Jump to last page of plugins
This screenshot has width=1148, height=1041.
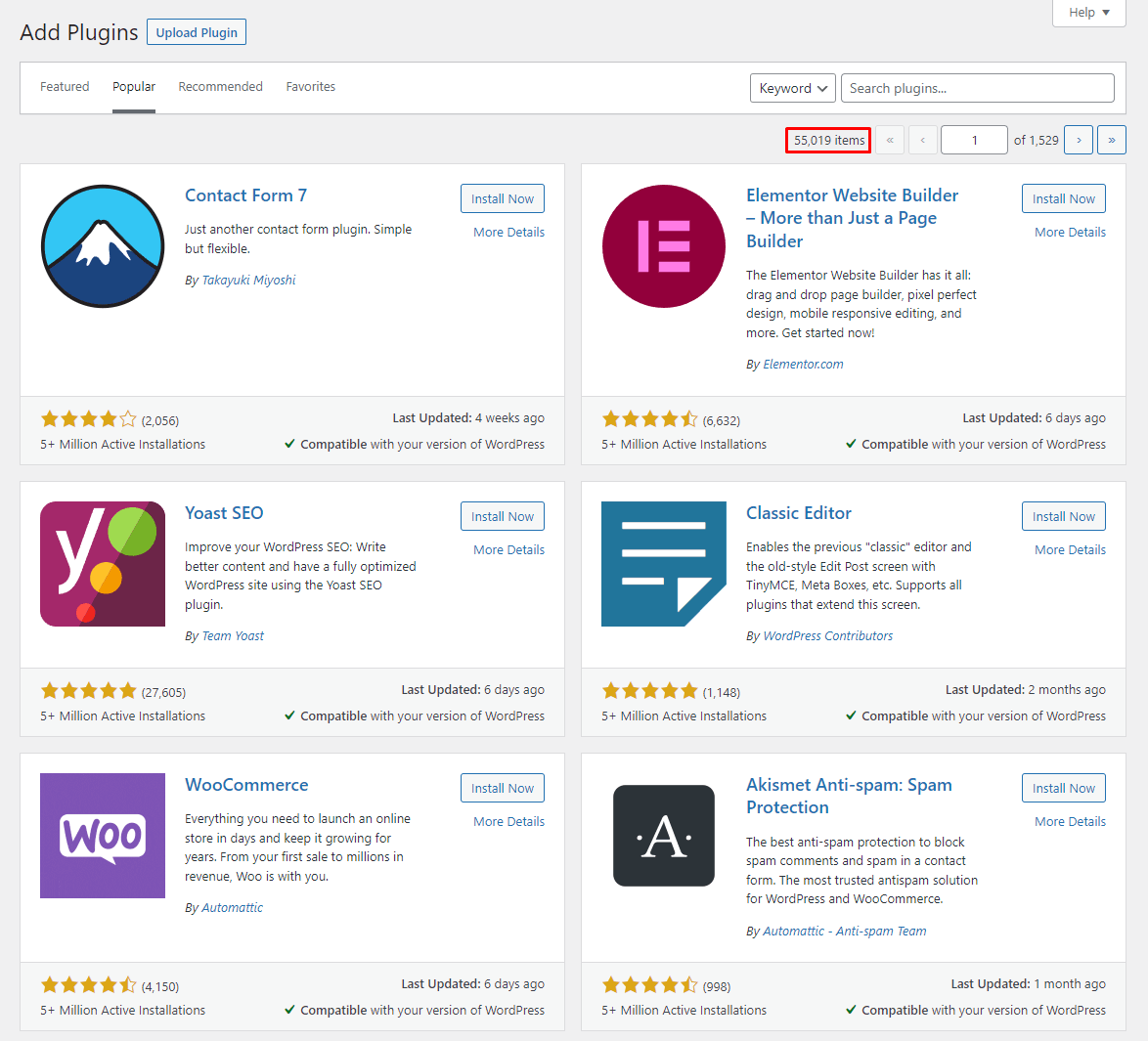click(1112, 140)
